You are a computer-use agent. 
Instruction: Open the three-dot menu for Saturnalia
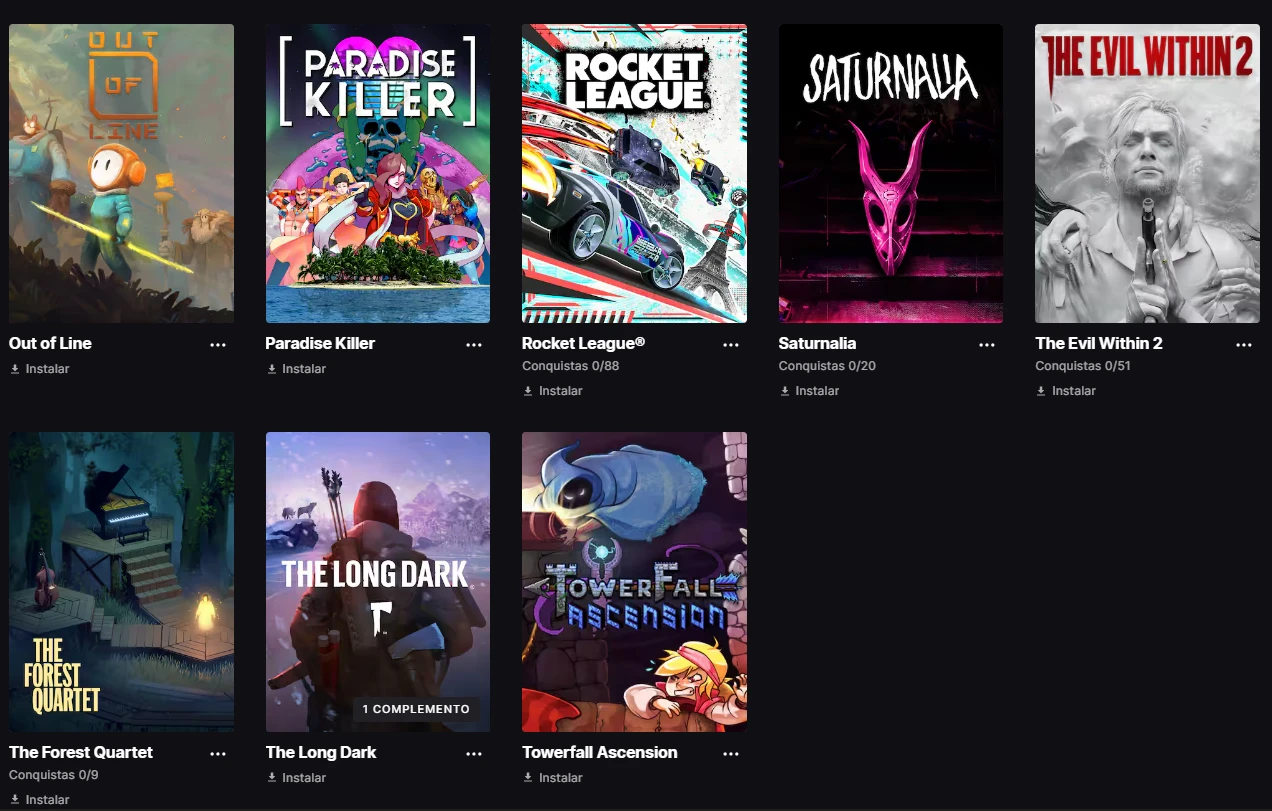(987, 344)
